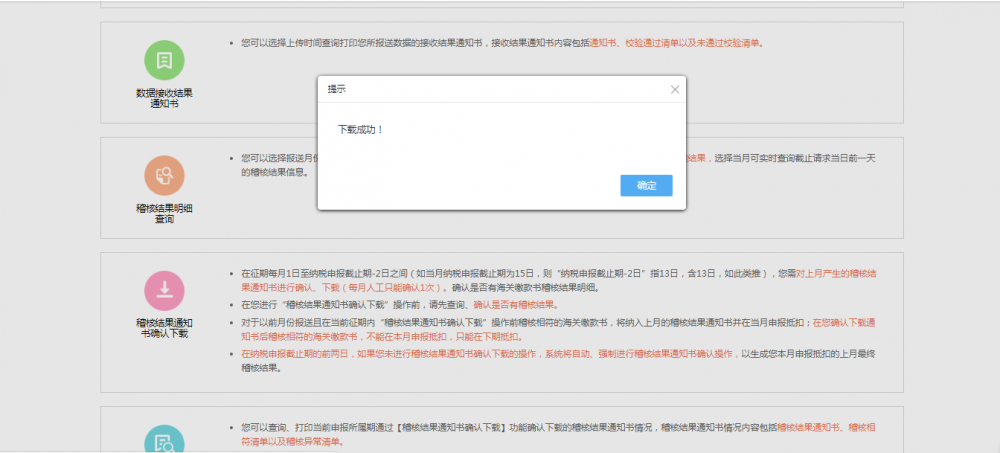Image resolution: width=1000 pixels, height=453 pixels.
Task: Click the bullet starting 在征期每月1日至纳税申报截止期
Action: (500, 273)
